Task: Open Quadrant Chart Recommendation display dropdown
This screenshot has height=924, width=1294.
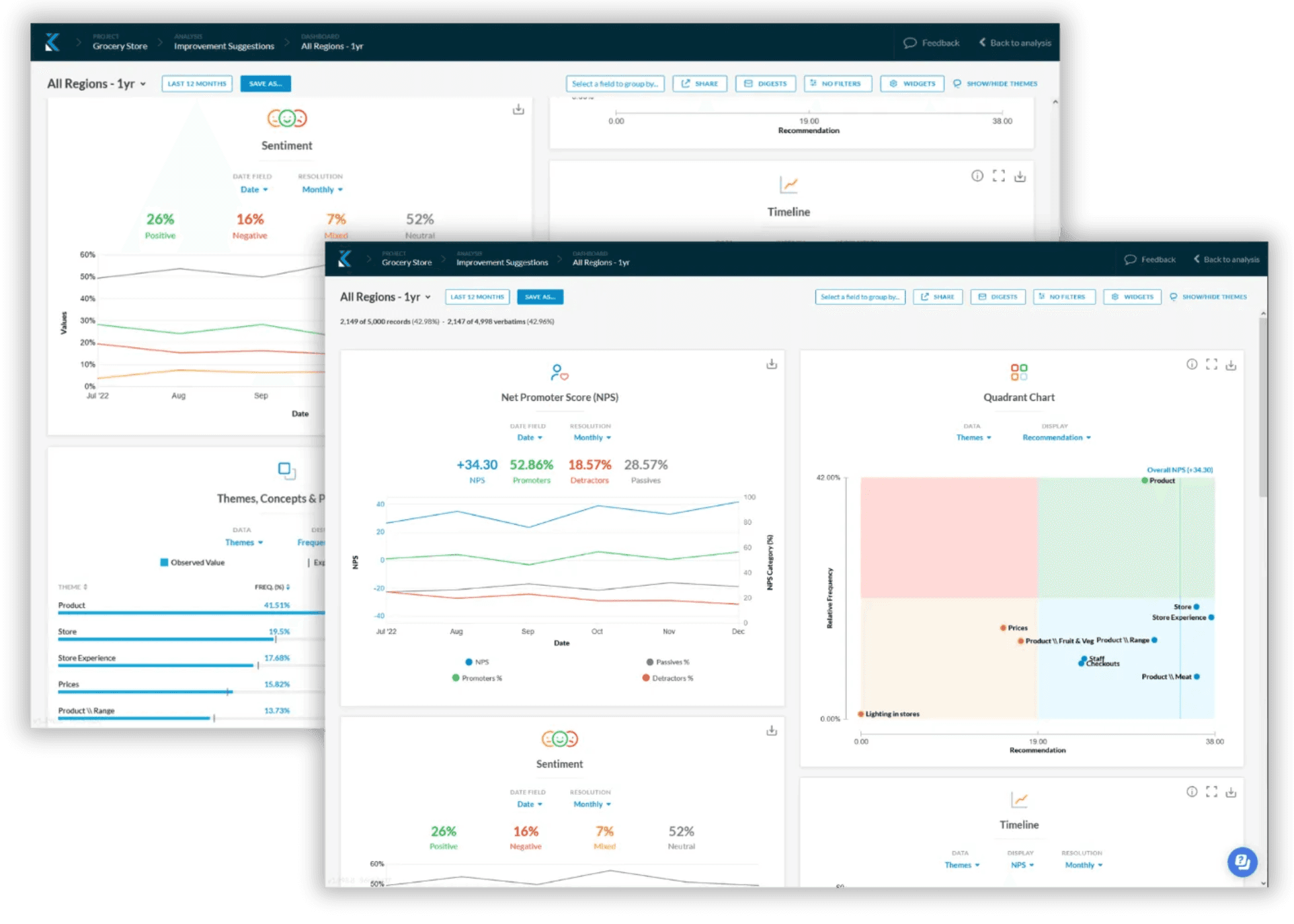Action: [x=1056, y=437]
